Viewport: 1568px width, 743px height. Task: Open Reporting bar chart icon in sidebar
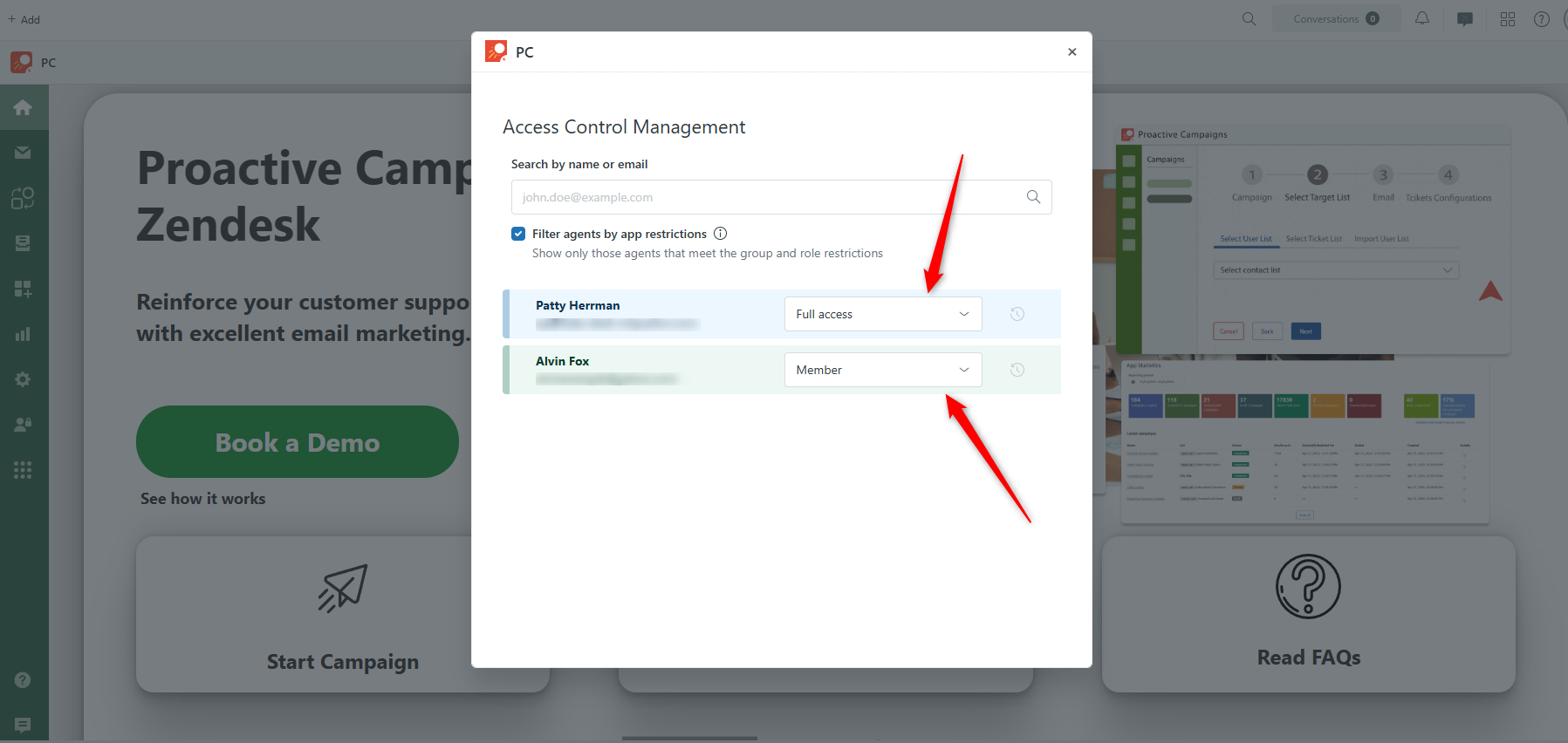tap(23, 334)
